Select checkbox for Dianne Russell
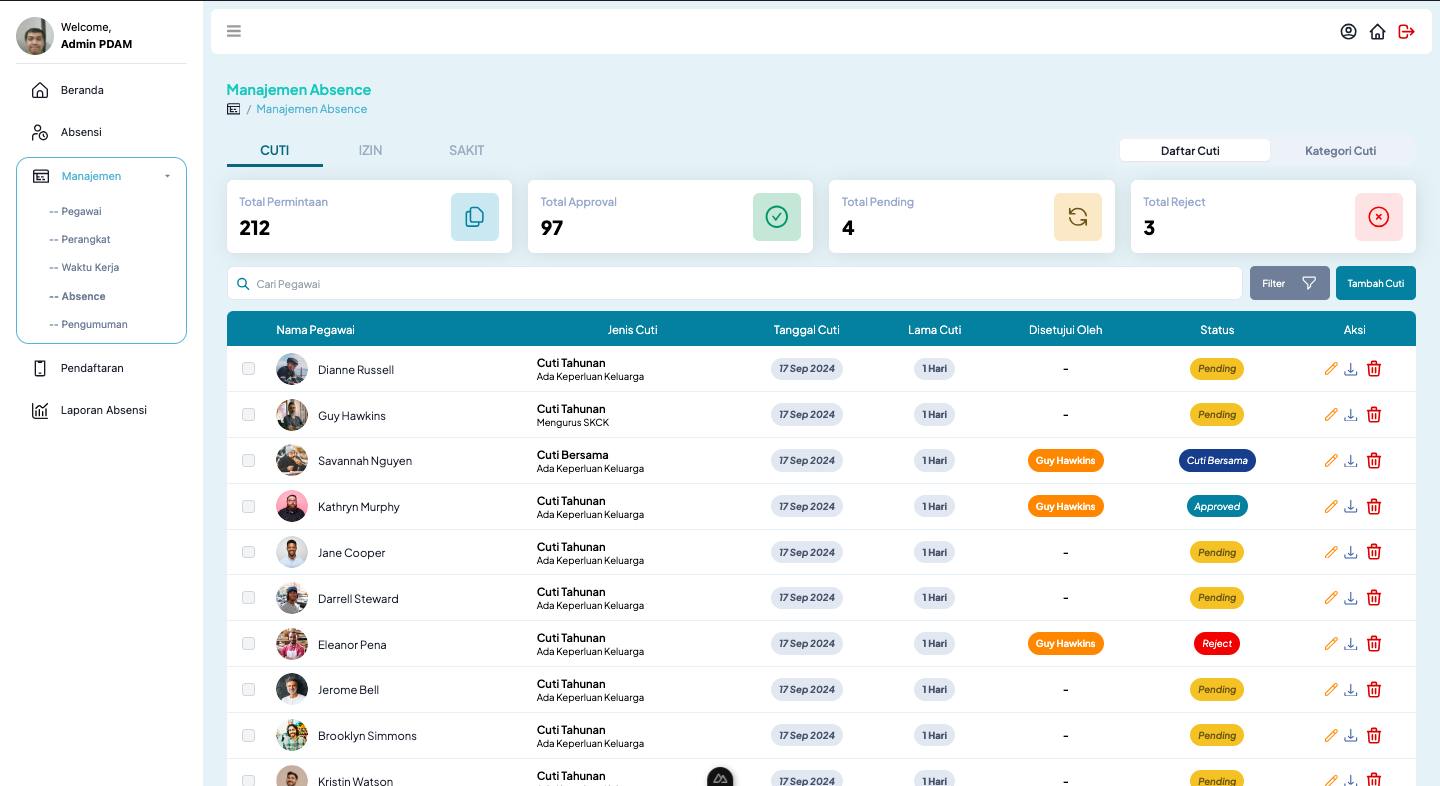Viewport: 1440px width, 786px height. point(248,369)
